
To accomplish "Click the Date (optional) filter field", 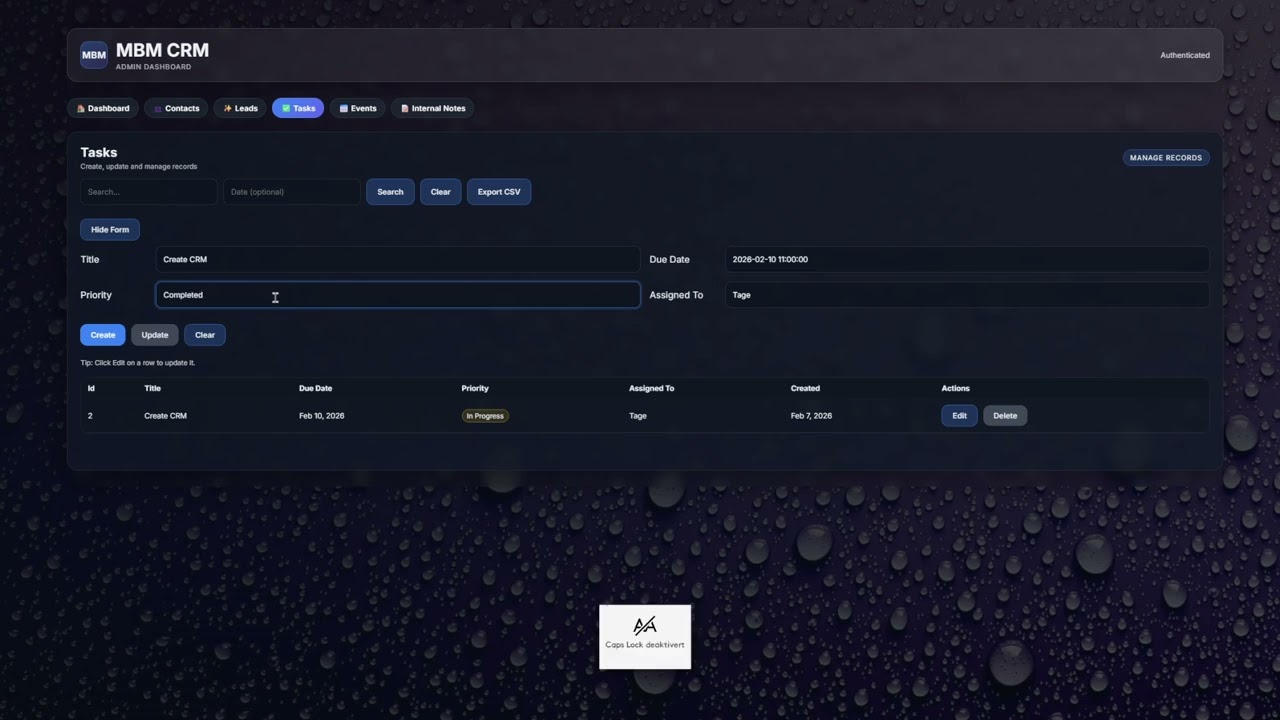I will pos(292,192).
